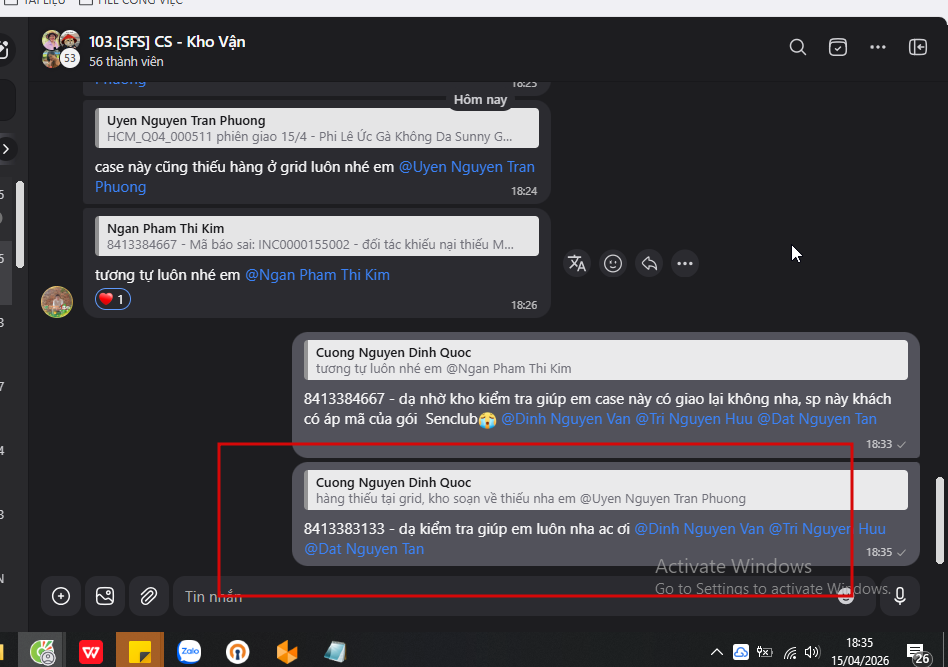Open the taskbar clock 18:35 15/04/2026
This screenshot has height=667, width=948.
pyautogui.click(x=860, y=651)
